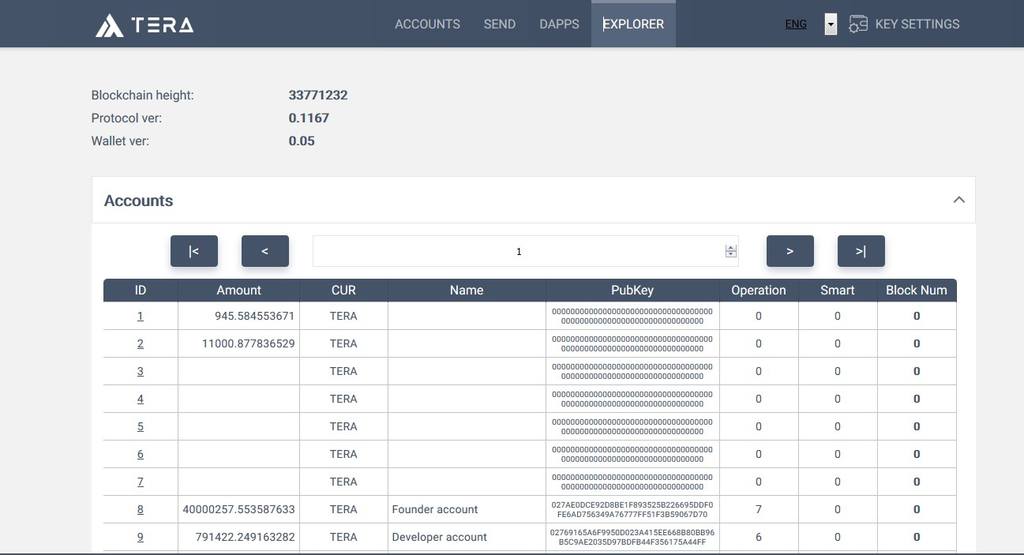This screenshot has width=1024, height=555.
Task: Open account ID 8 link
Action: (x=140, y=509)
